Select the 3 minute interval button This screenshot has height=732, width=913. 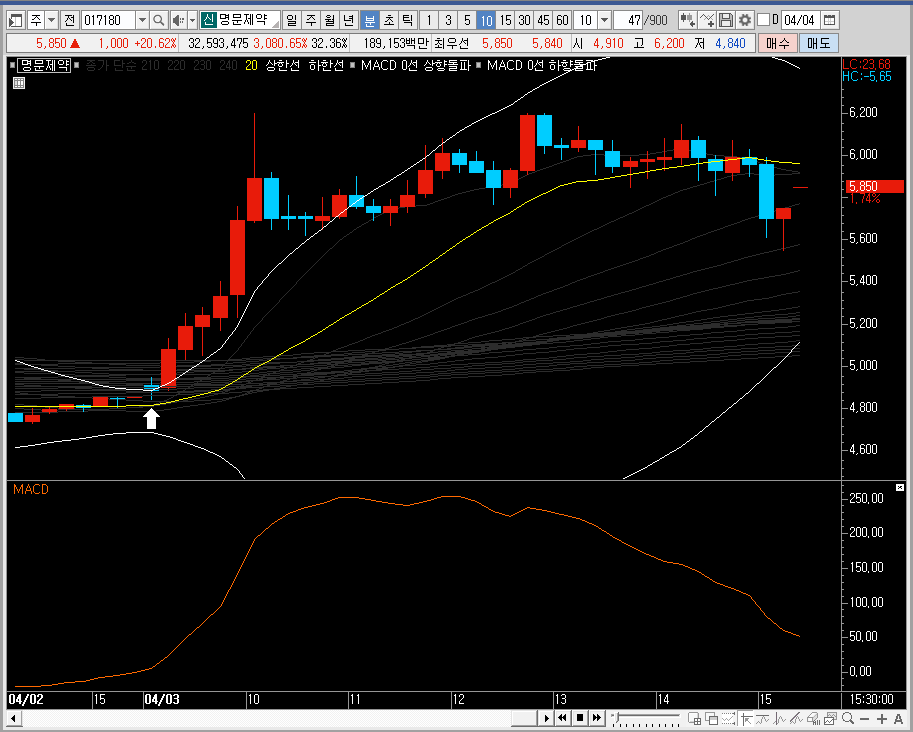(x=448, y=20)
